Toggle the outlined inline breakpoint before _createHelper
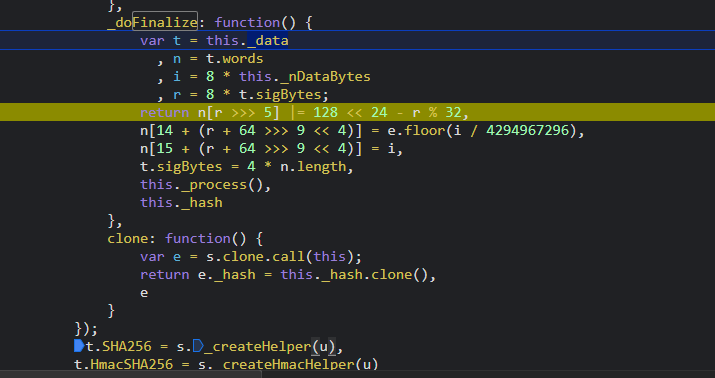Image resolution: width=715 pixels, height=378 pixels. coord(198,346)
